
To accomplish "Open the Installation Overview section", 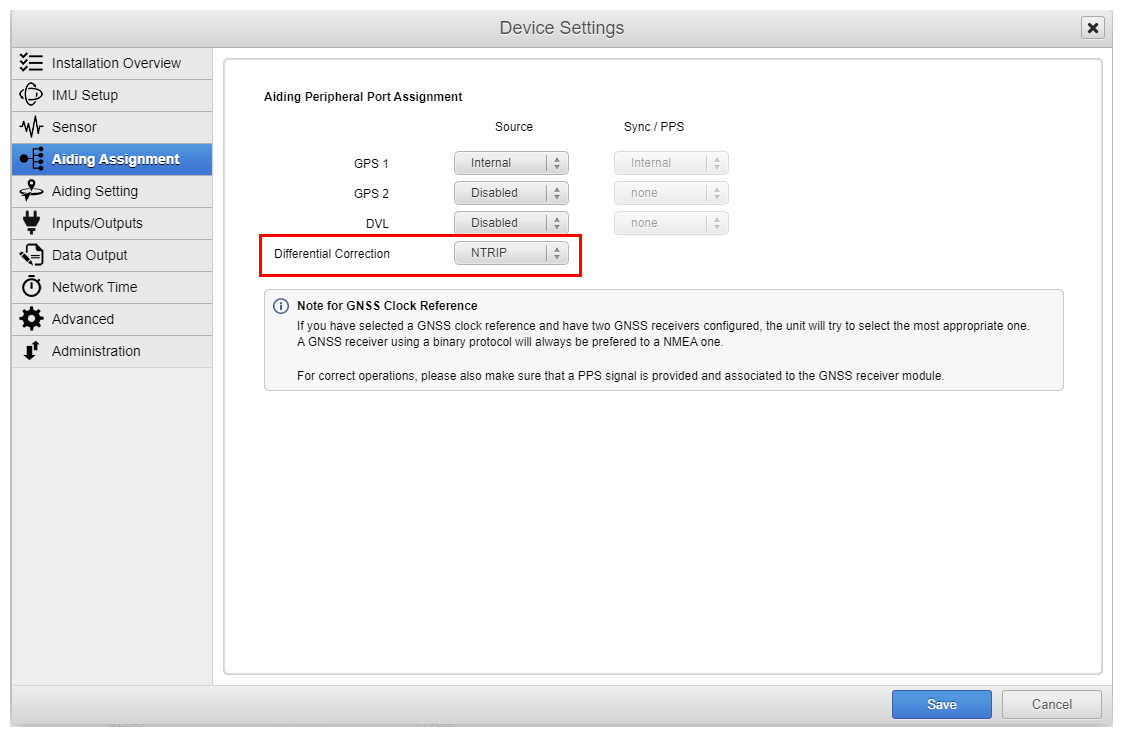I will [x=112, y=63].
